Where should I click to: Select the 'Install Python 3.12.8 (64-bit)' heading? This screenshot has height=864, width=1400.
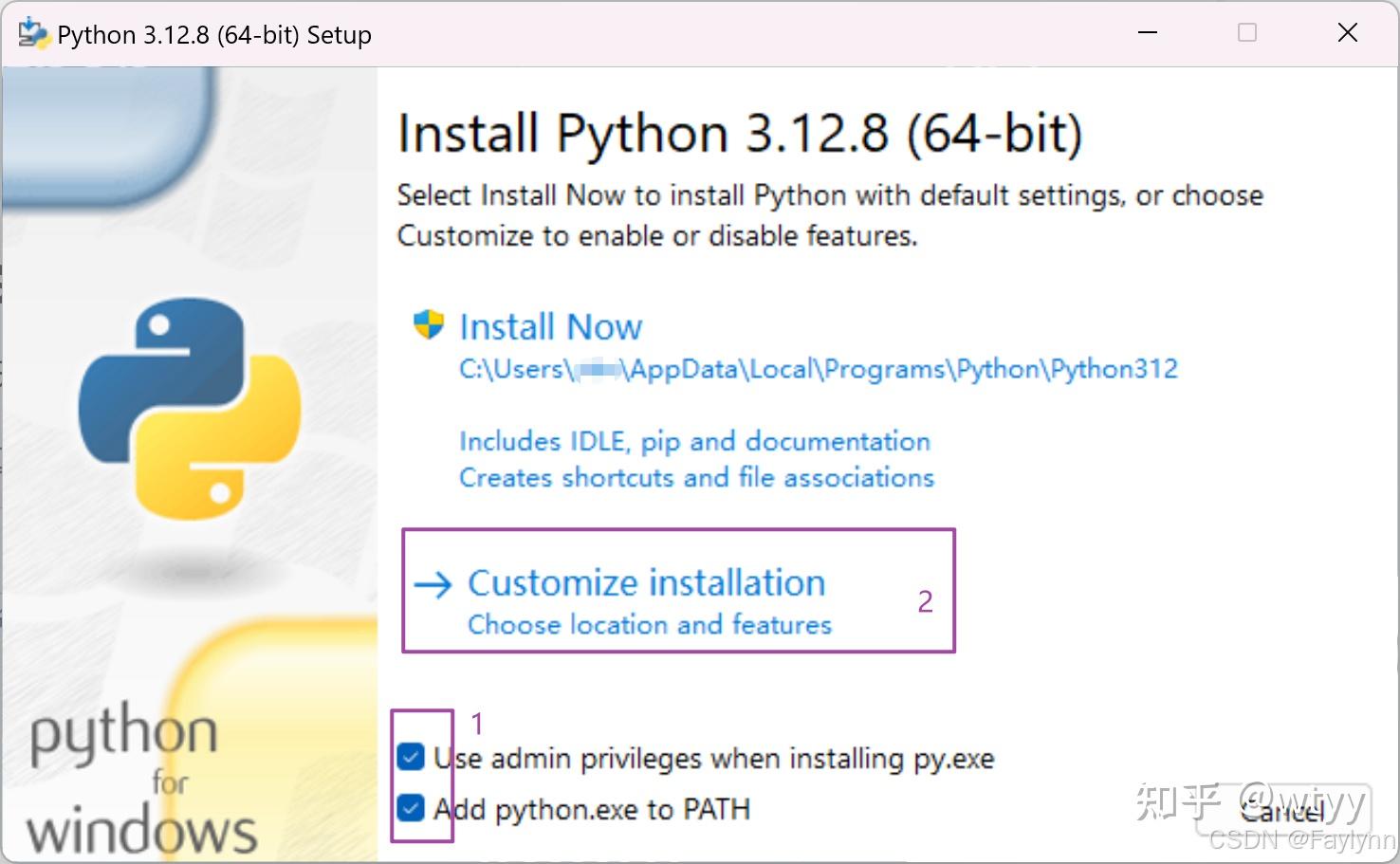(x=740, y=133)
